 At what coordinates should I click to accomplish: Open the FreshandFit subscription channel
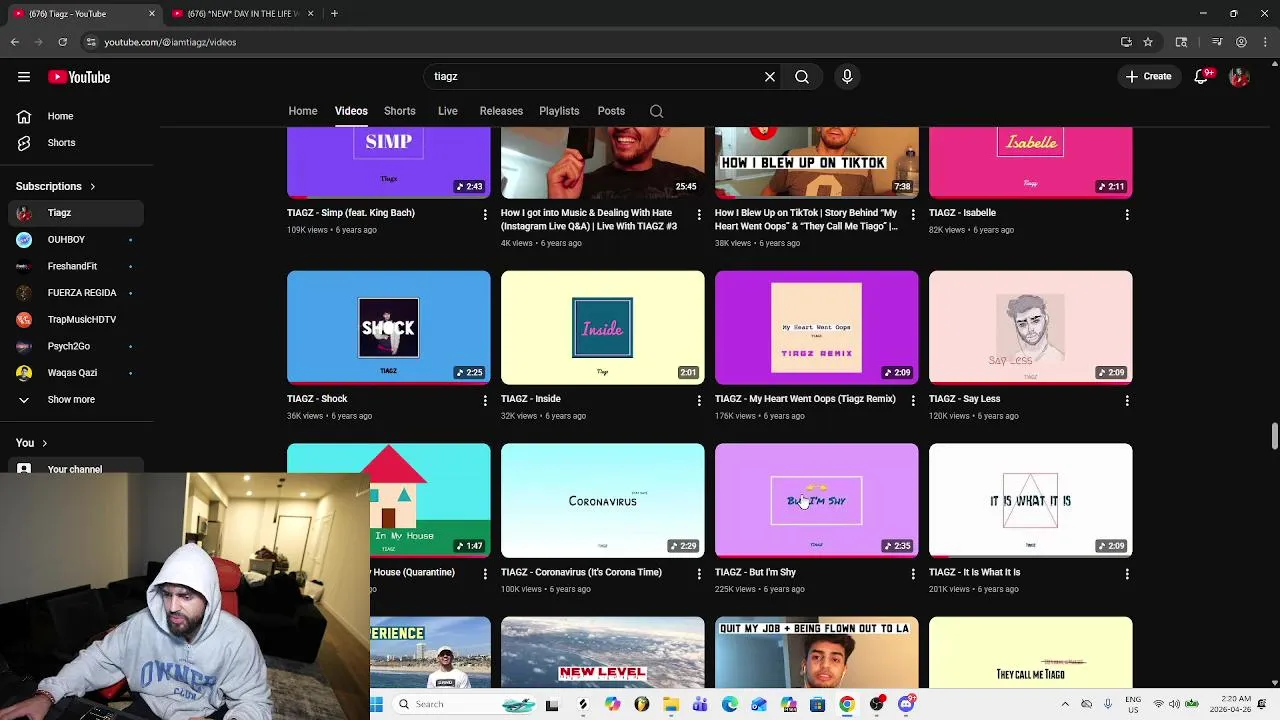pos(76,266)
